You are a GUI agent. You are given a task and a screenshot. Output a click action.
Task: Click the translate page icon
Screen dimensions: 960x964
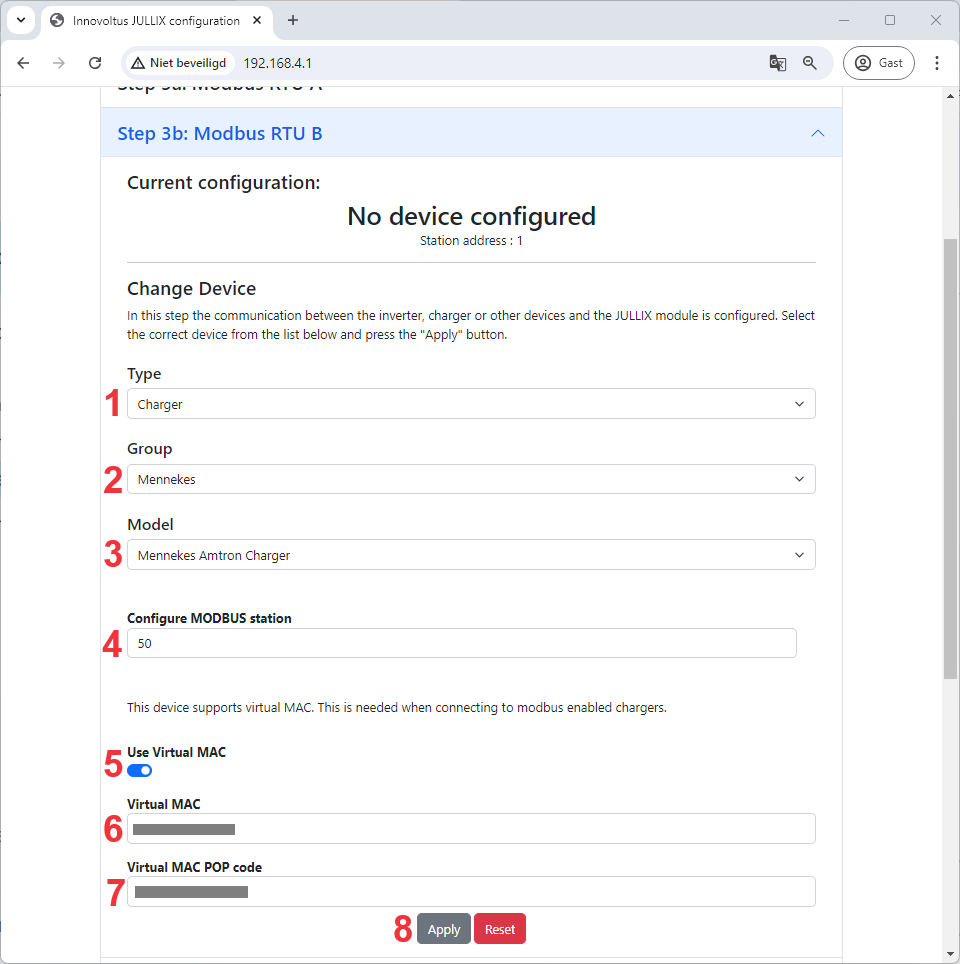[x=777, y=63]
